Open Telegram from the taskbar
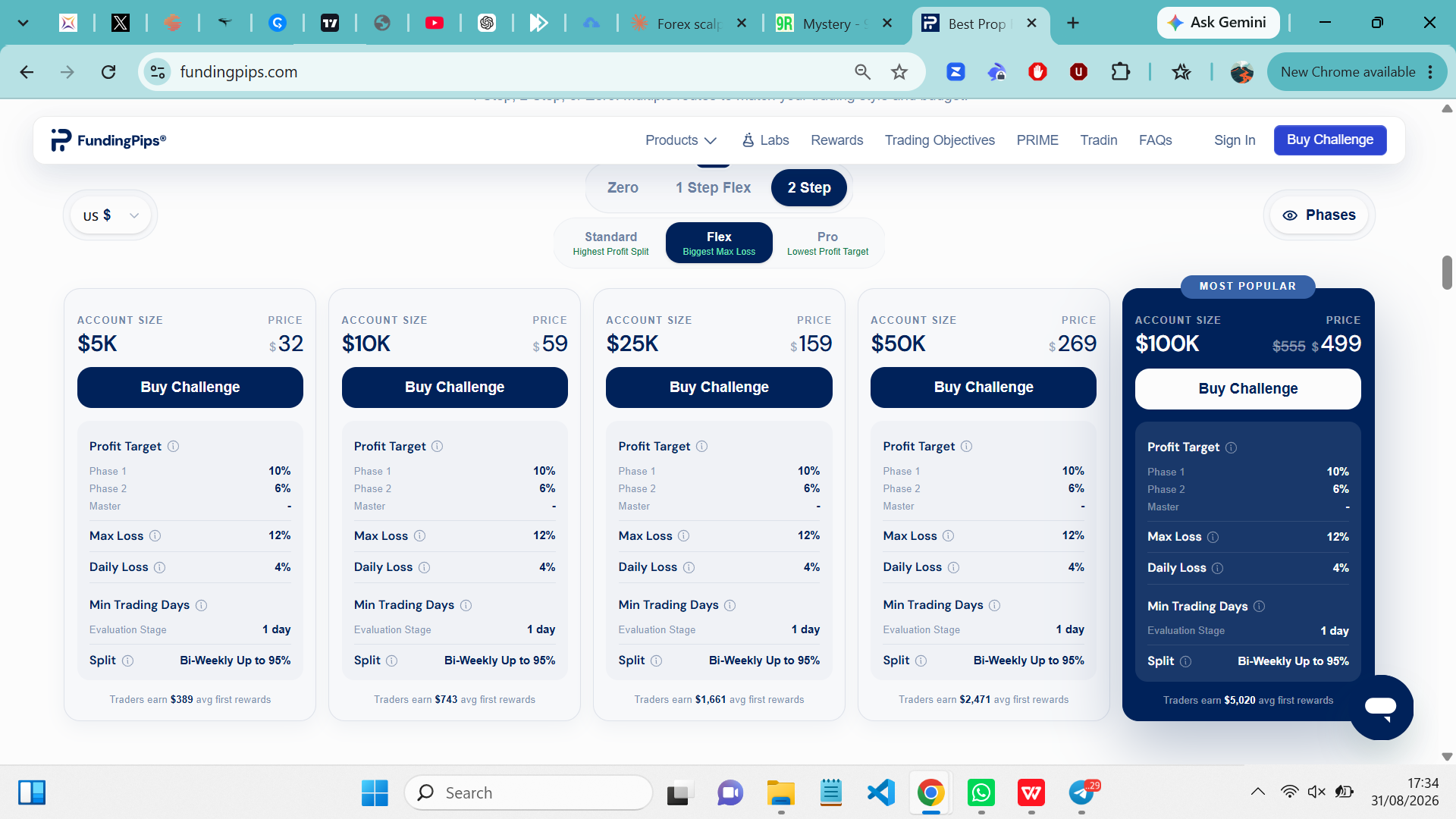This screenshot has height=819, width=1456. click(x=1083, y=792)
